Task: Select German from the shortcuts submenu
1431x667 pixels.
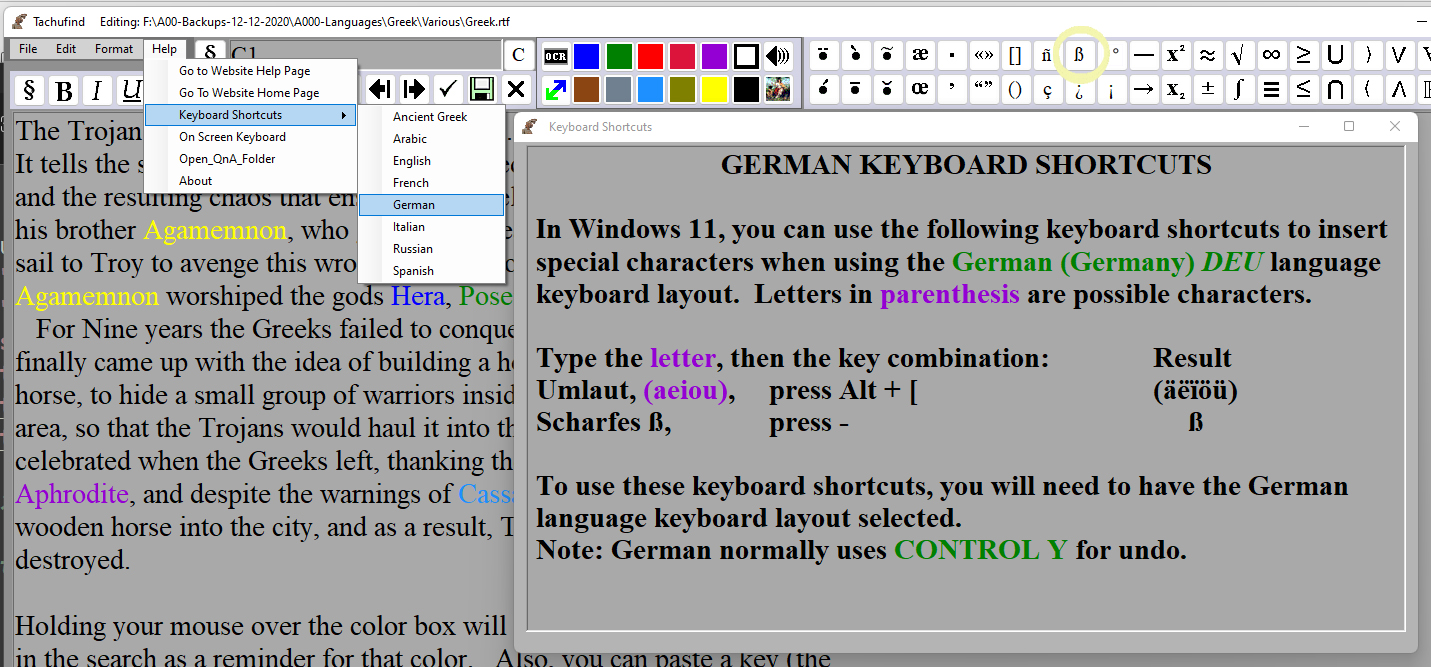Action: pyautogui.click(x=414, y=204)
